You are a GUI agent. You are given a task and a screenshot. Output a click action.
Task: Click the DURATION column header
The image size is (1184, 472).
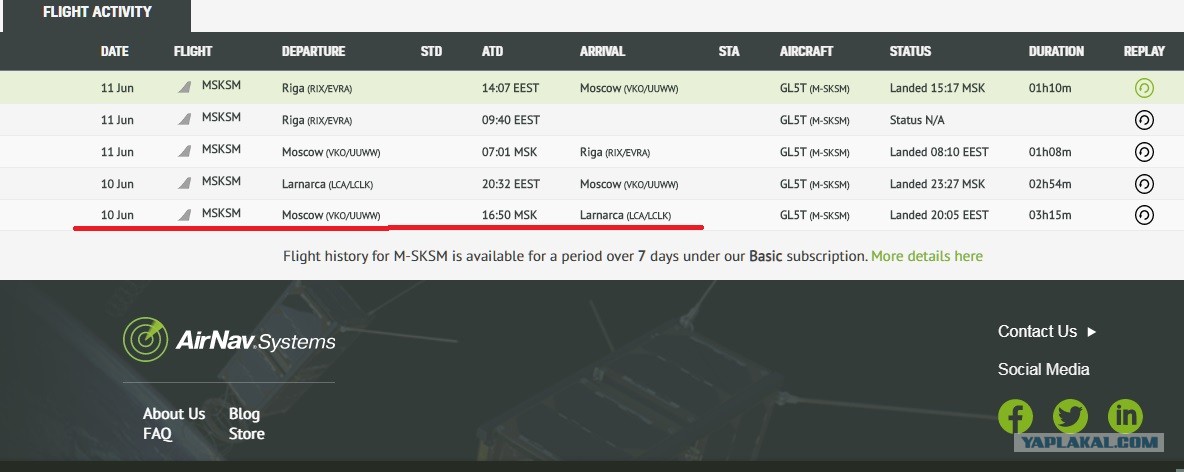[1056, 51]
